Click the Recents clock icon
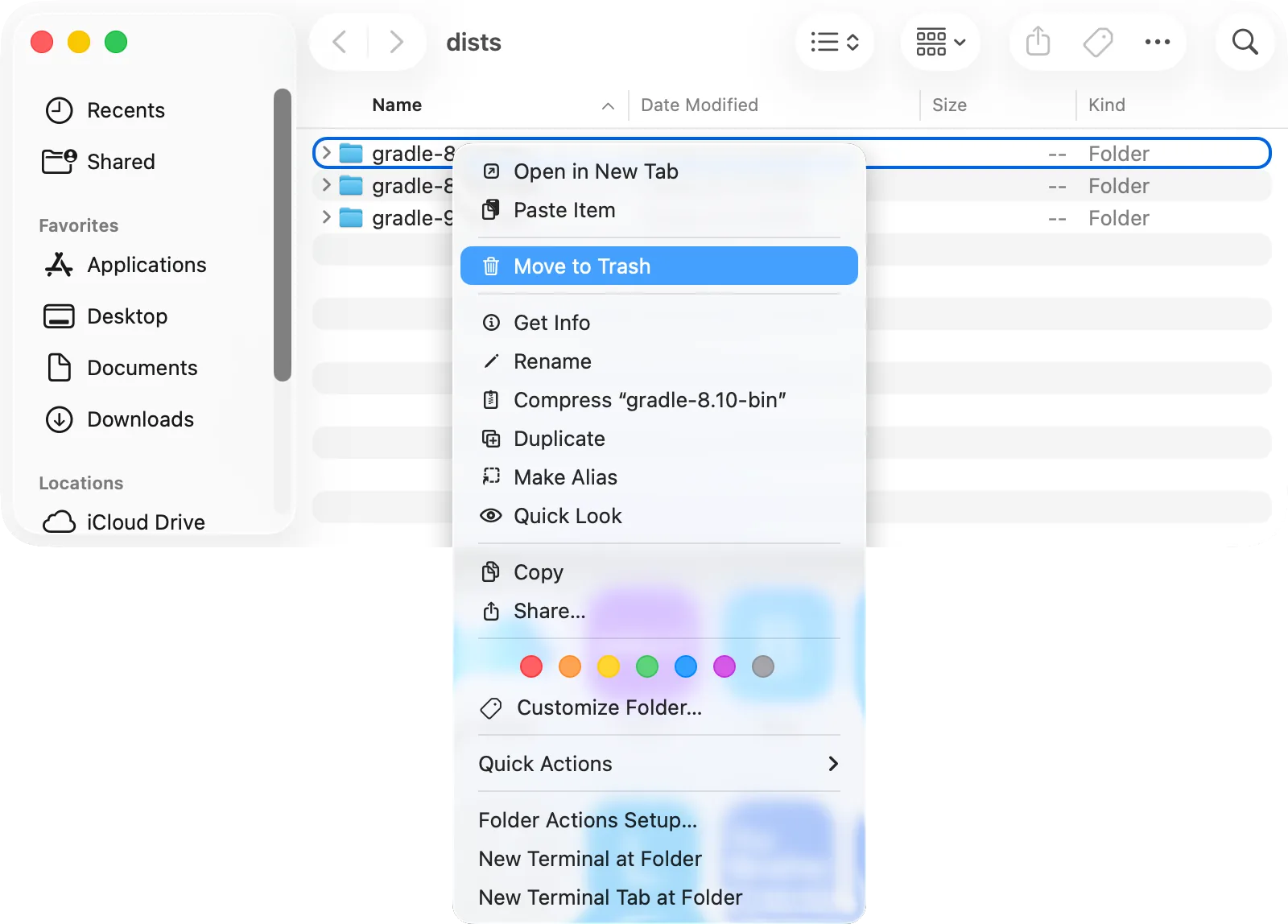Viewport: 1288px width, 924px height. 59,110
